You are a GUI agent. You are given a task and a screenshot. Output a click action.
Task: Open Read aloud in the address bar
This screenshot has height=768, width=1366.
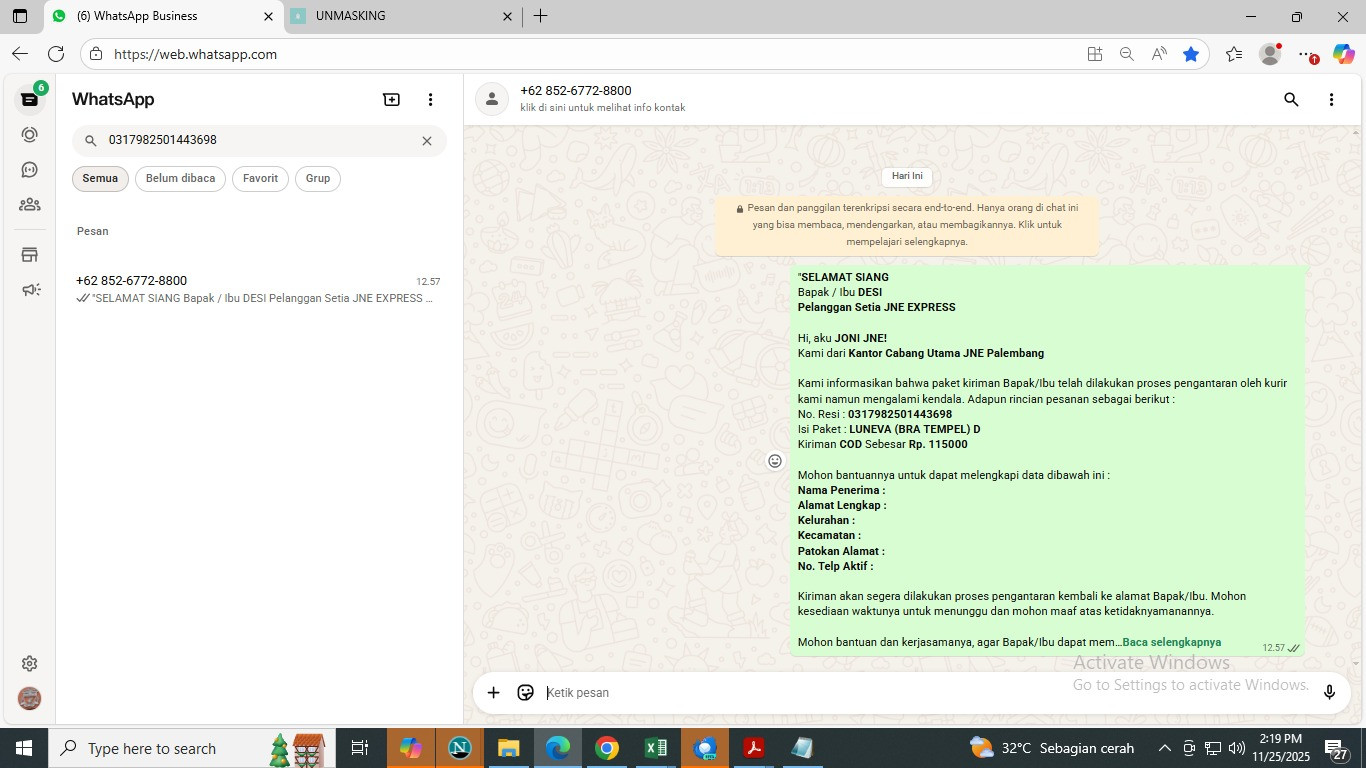click(1159, 54)
